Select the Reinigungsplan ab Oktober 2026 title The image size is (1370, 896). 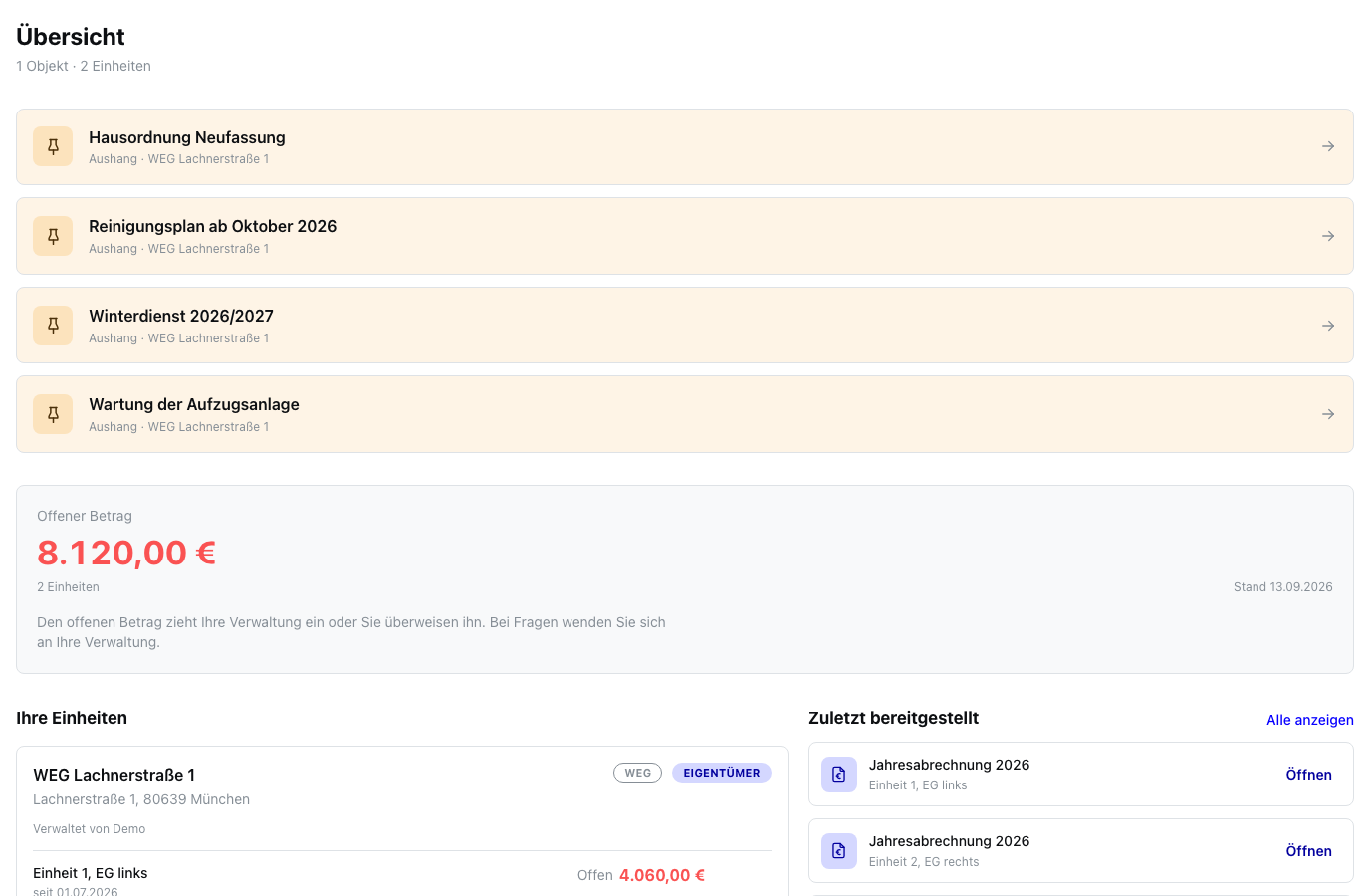tap(213, 226)
